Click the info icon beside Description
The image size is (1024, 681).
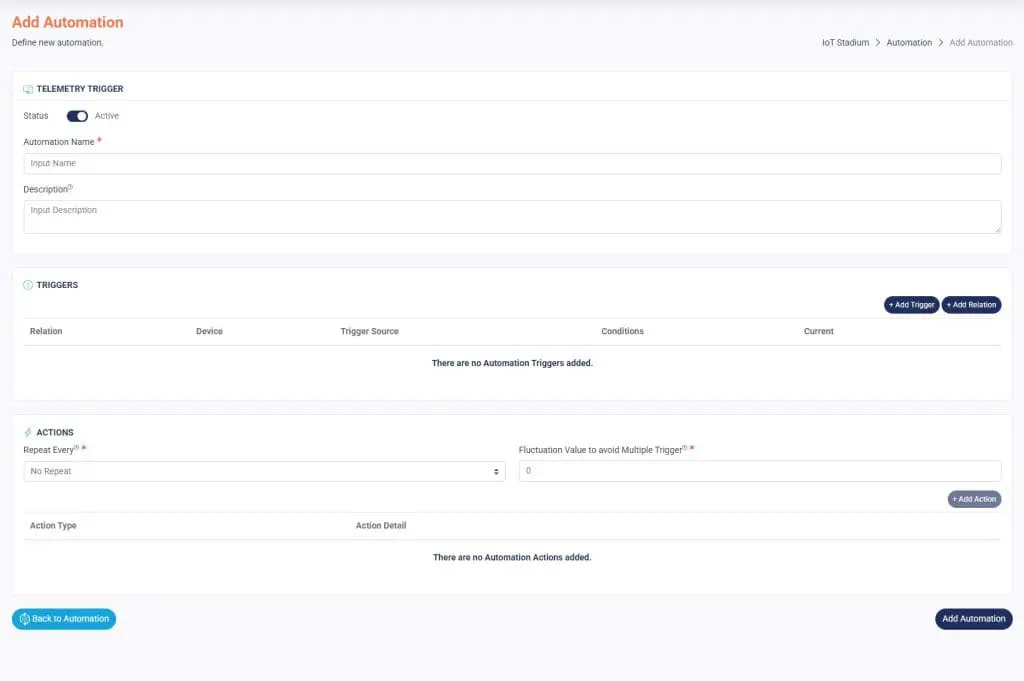(x=71, y=187)
